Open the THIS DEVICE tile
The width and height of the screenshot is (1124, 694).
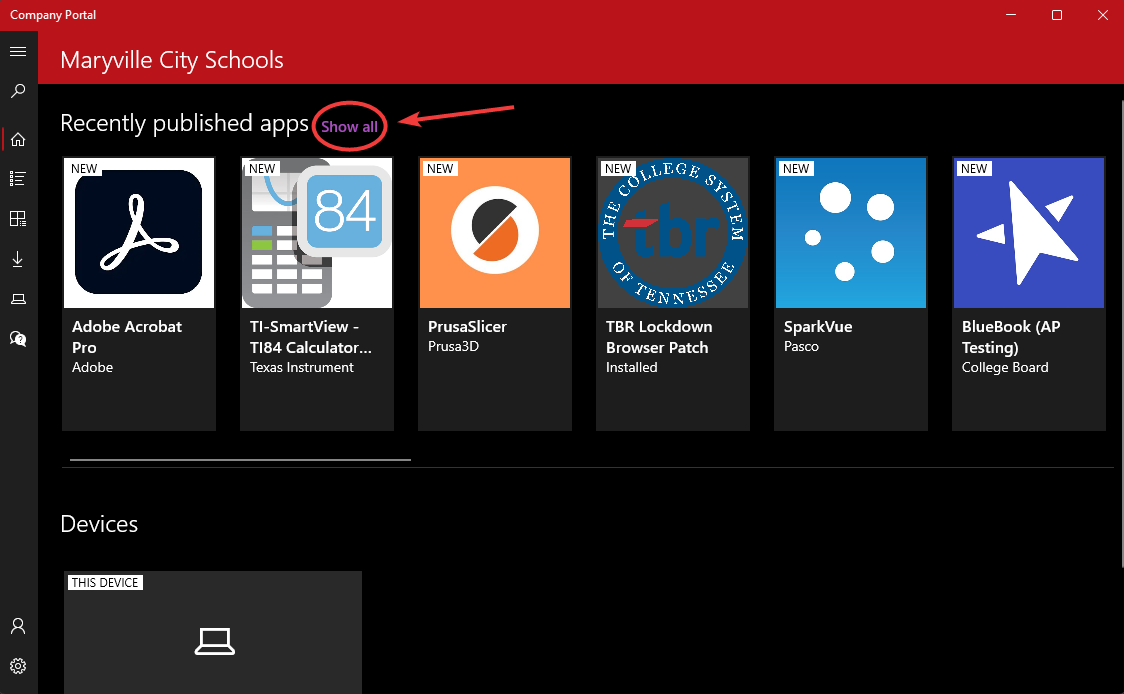tap(213, 632)
